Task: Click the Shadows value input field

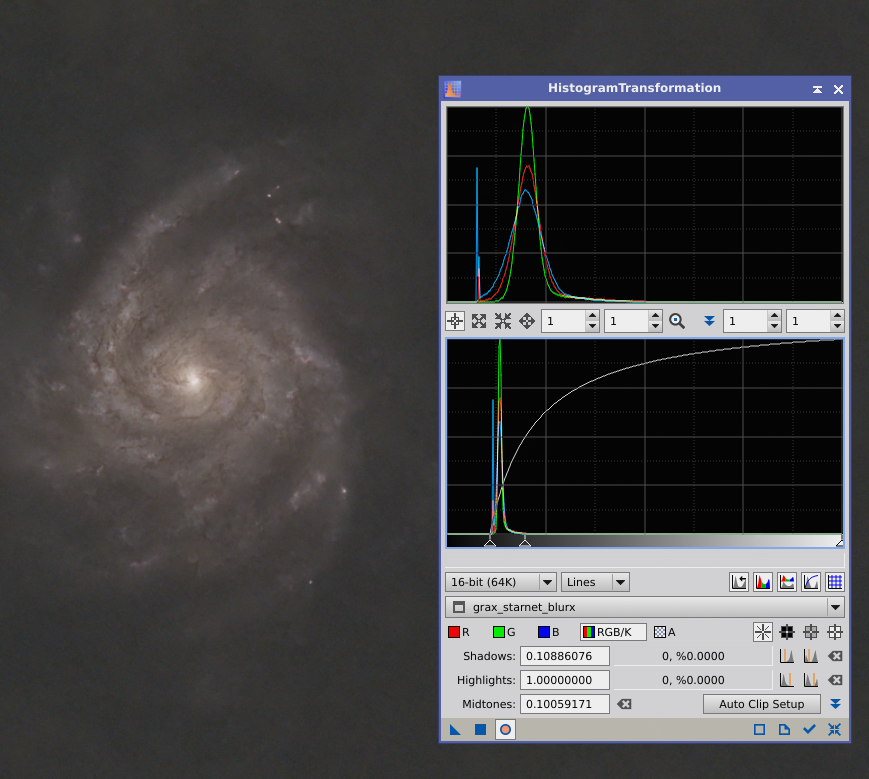Action: click(565, 656)
